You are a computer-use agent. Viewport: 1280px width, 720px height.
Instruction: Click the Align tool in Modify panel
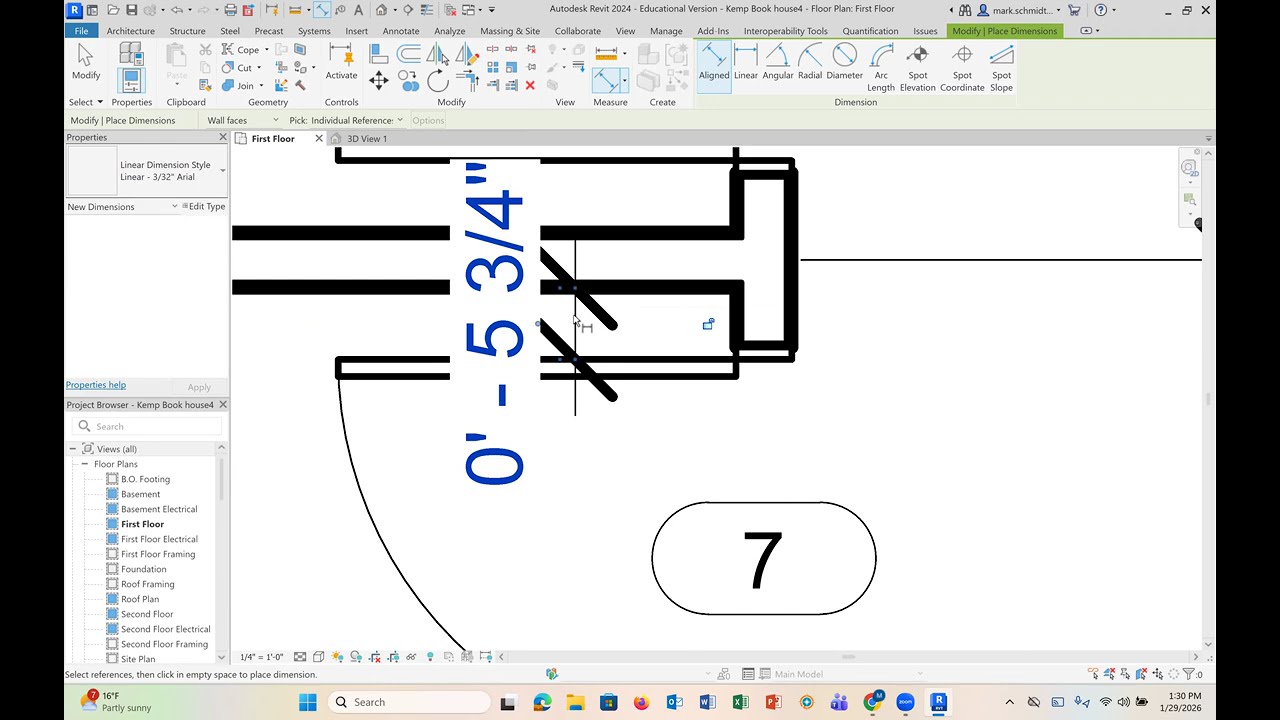coord(379,53)
